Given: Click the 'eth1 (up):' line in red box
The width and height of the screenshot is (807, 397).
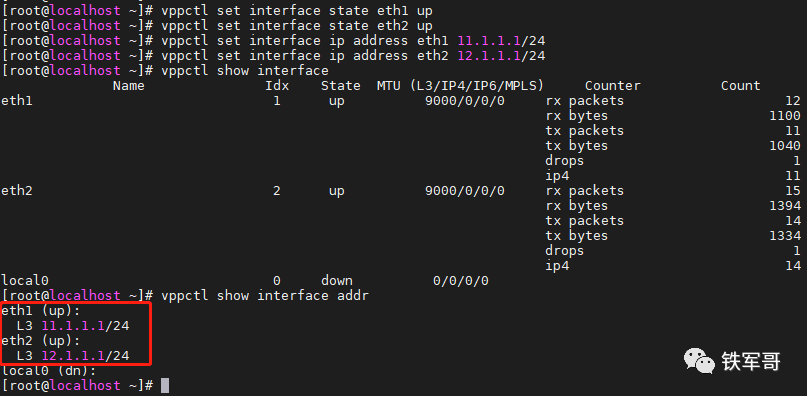Looking at the screenshot, I should (x=41, y=310).
